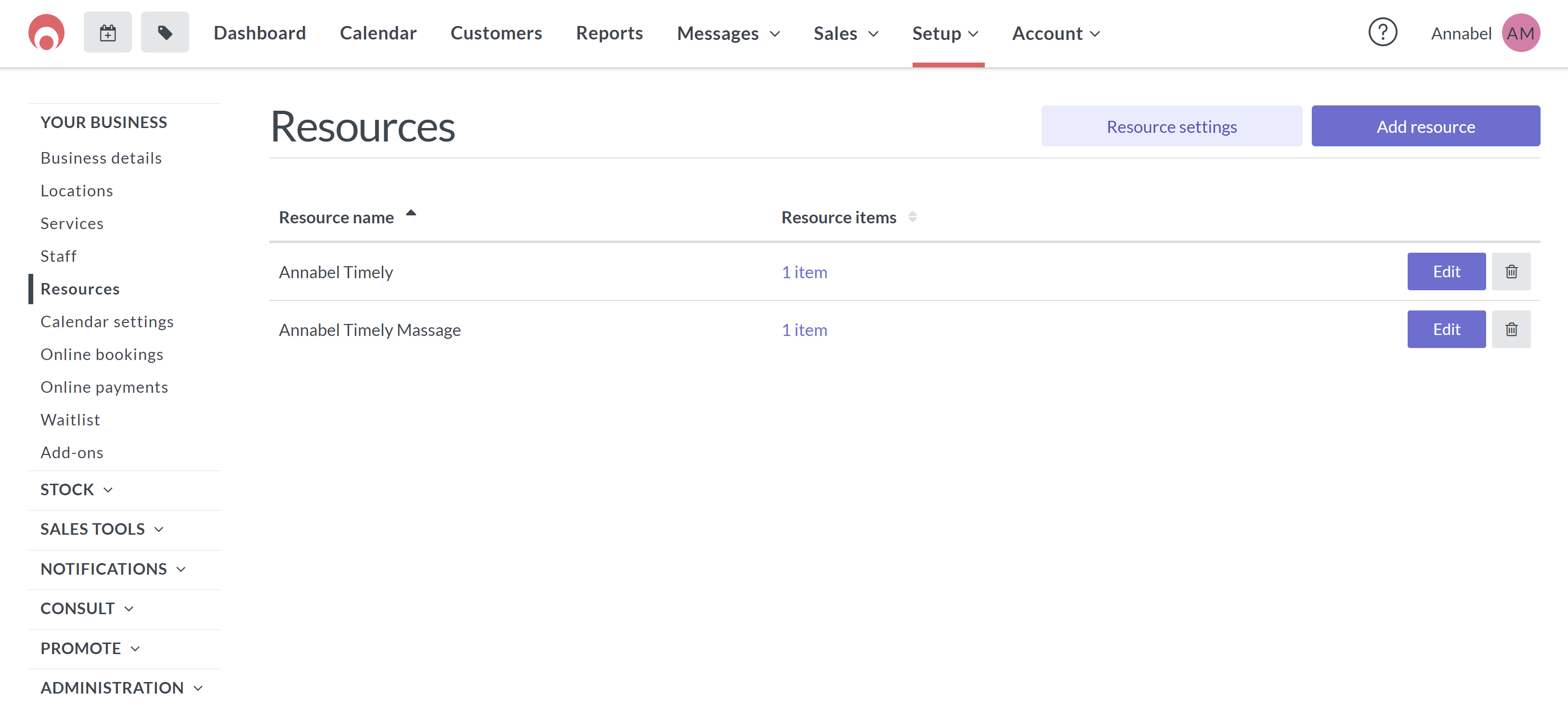Screen dimensions: 1568x721
Task: Click the Resource items column header
Action: pyautogui.click(x=838, y=217)
